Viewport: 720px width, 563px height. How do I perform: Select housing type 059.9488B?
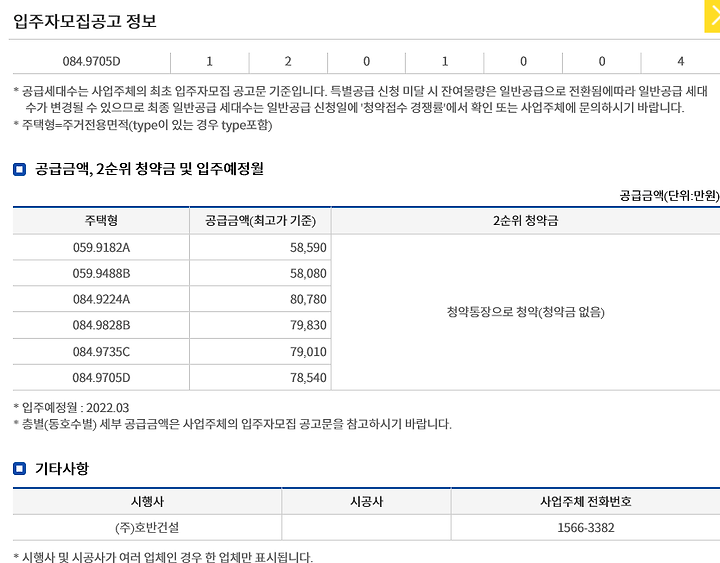click(101, 273)
